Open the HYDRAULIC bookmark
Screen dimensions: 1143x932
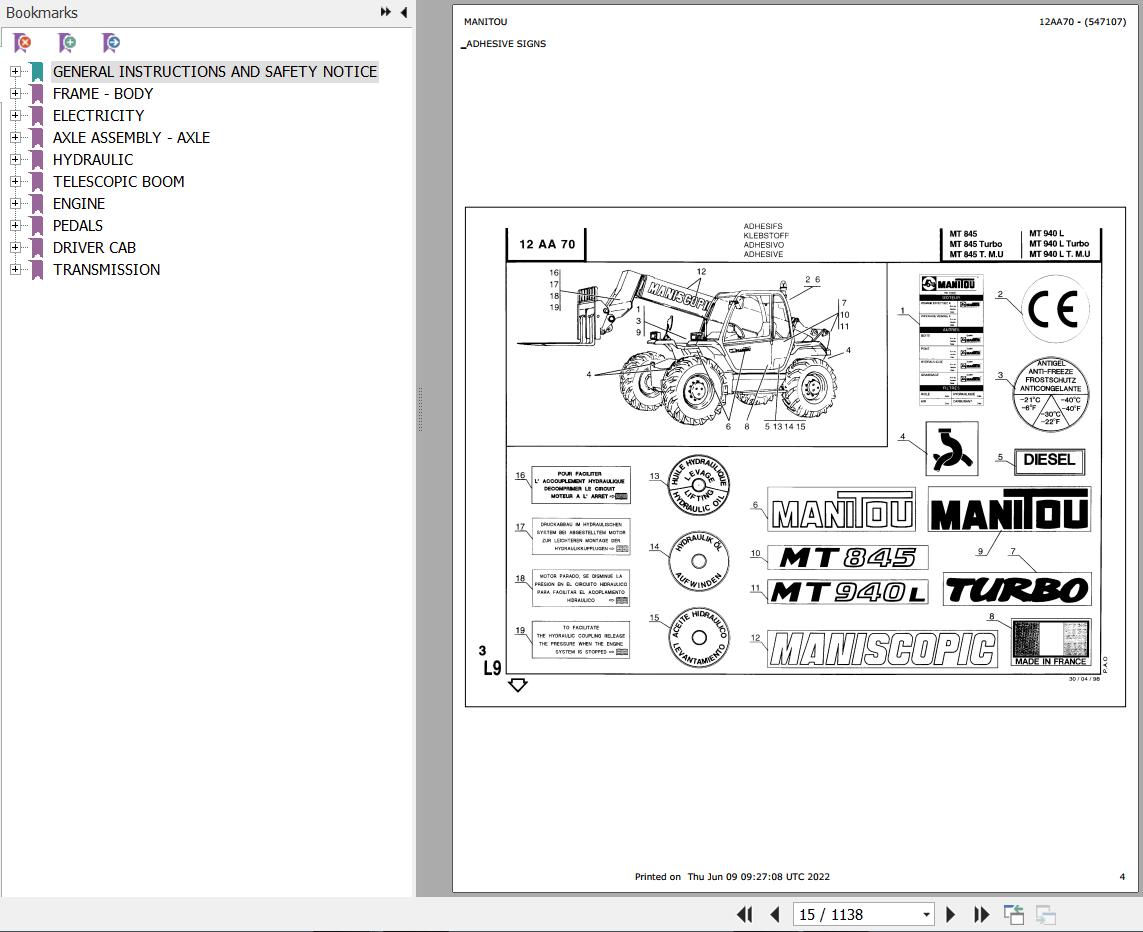[x=93, y=159]
